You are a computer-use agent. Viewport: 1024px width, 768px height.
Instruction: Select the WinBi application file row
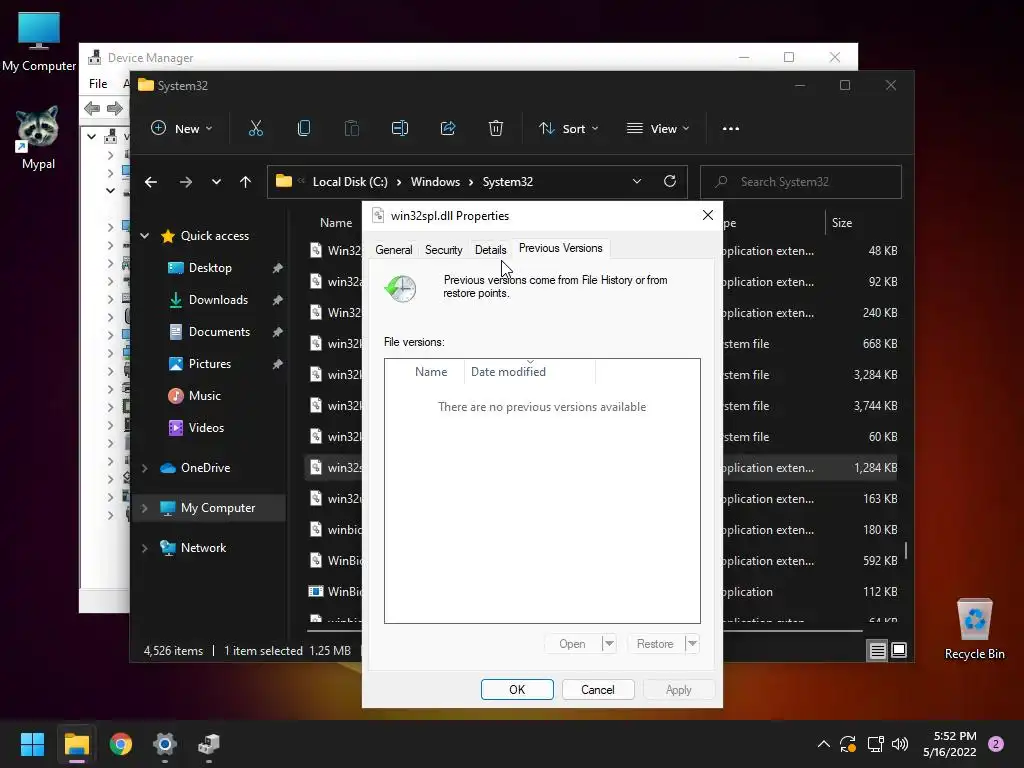[x=601, y=592]
